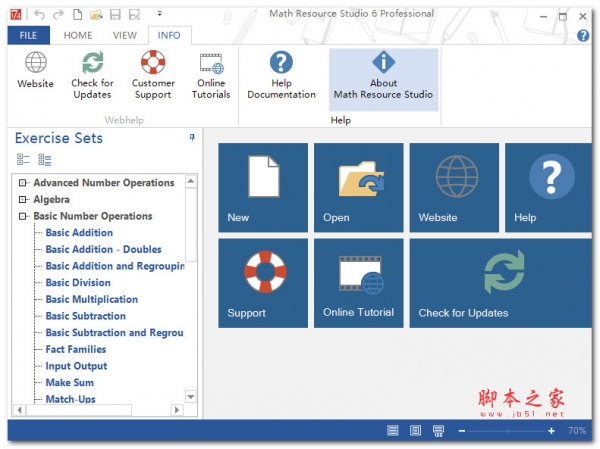Click the tree scroll down arrow
The height and width of the screenshot is (449, 600).
coord(191,397)
